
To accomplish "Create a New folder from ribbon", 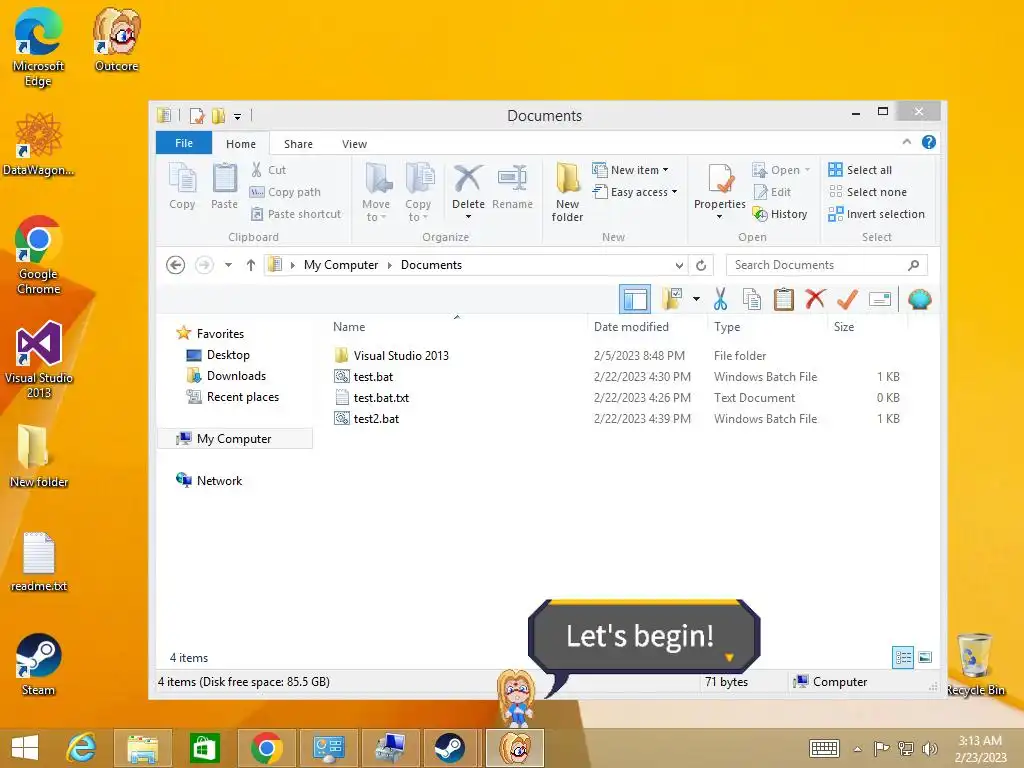I will coord(567,193).
